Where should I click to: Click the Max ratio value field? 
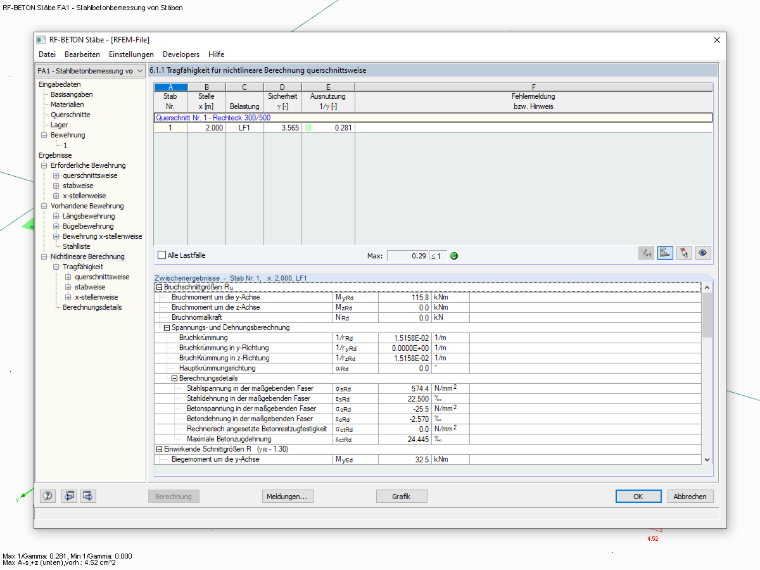point(408,256)
